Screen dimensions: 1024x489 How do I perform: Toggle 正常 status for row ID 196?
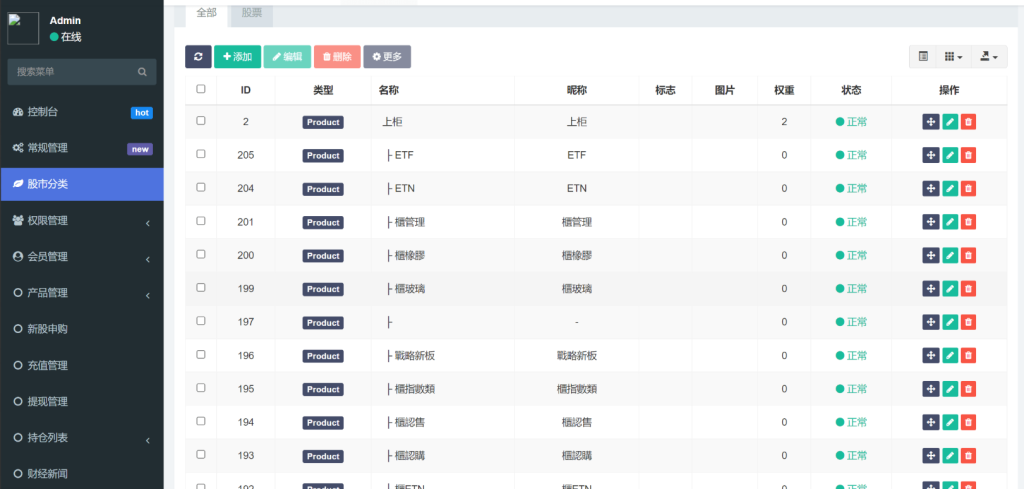pyautogui.click(x=851, y=356)
